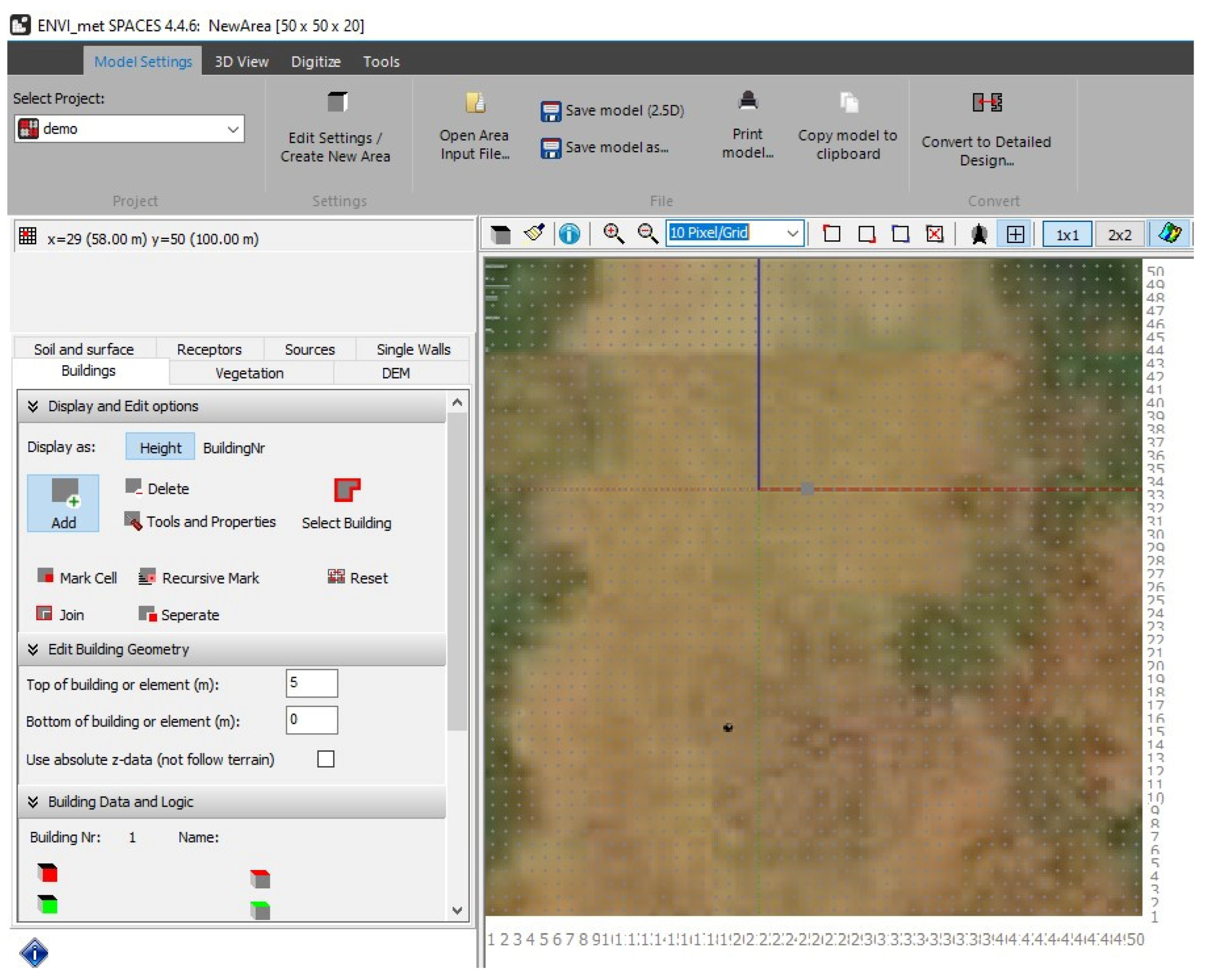1205x980 pixels.
Task: Collapse Edit Building Geometry section
Action: coord(33,650)
